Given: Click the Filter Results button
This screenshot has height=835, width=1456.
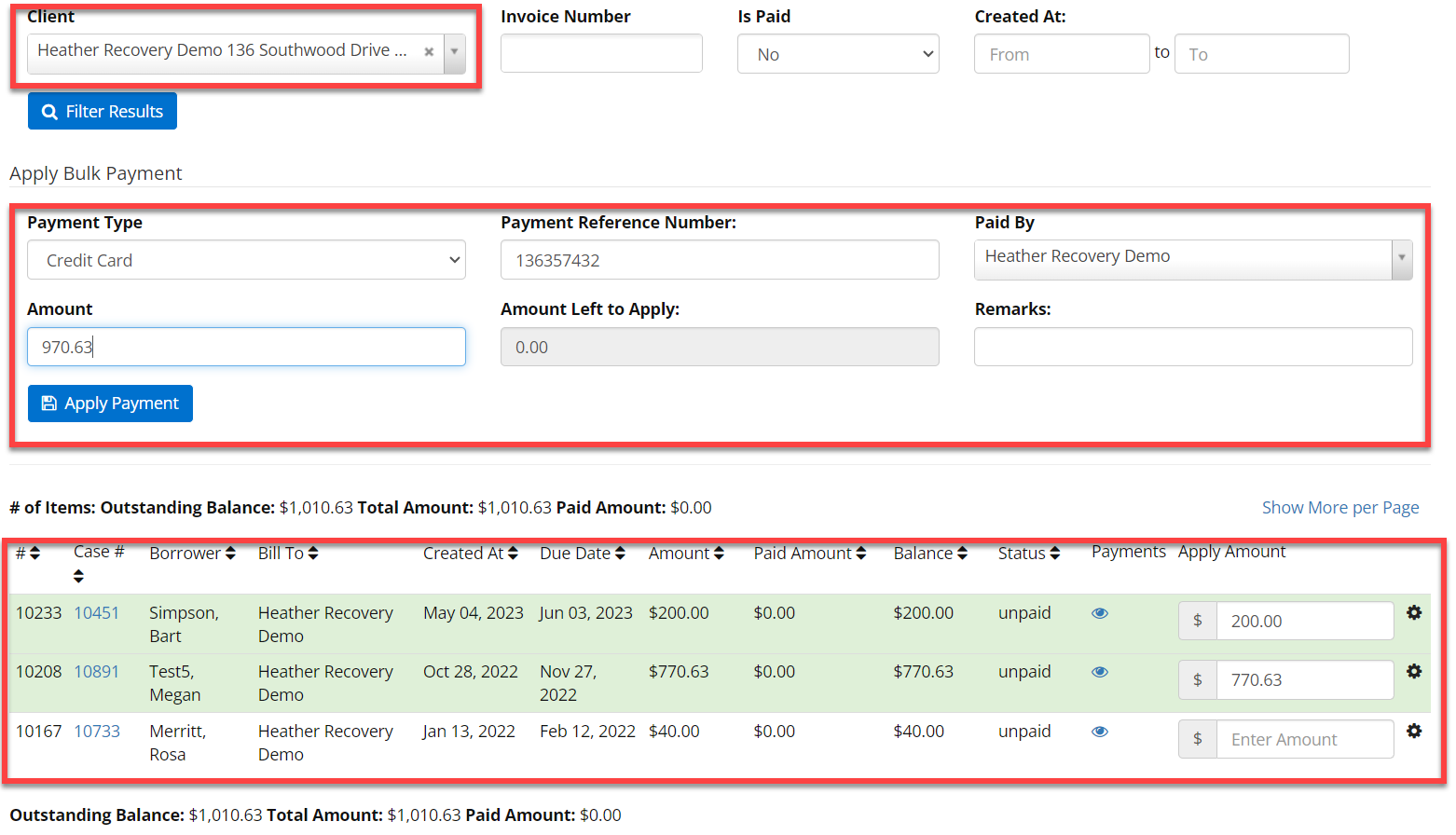Looking at the screenshot, I should (103, 111).
